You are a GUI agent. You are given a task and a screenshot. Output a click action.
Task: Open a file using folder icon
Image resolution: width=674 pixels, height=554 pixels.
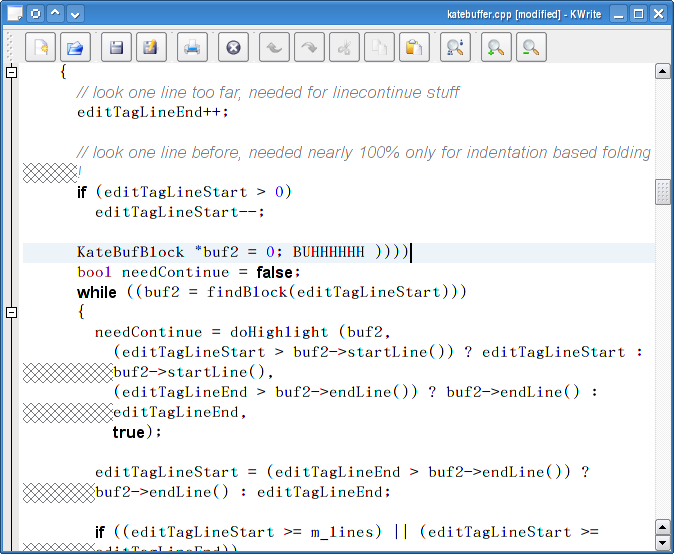coord(75,47)
